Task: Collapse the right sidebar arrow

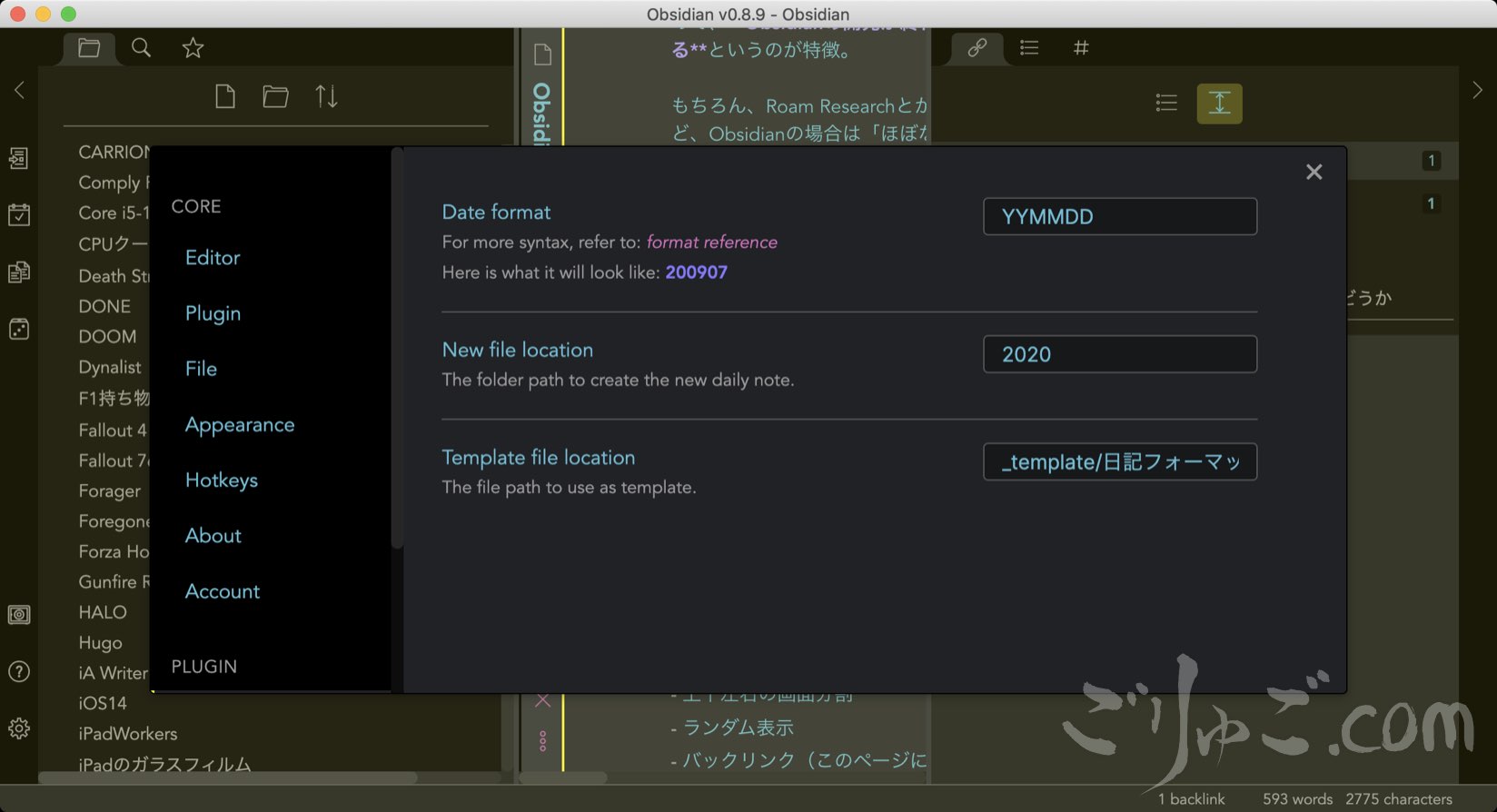Action: tap(1477, 90)
